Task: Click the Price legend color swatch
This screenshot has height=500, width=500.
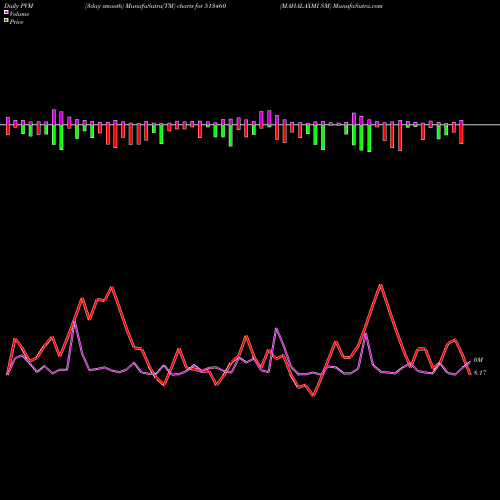Action: tap(6, 21)
